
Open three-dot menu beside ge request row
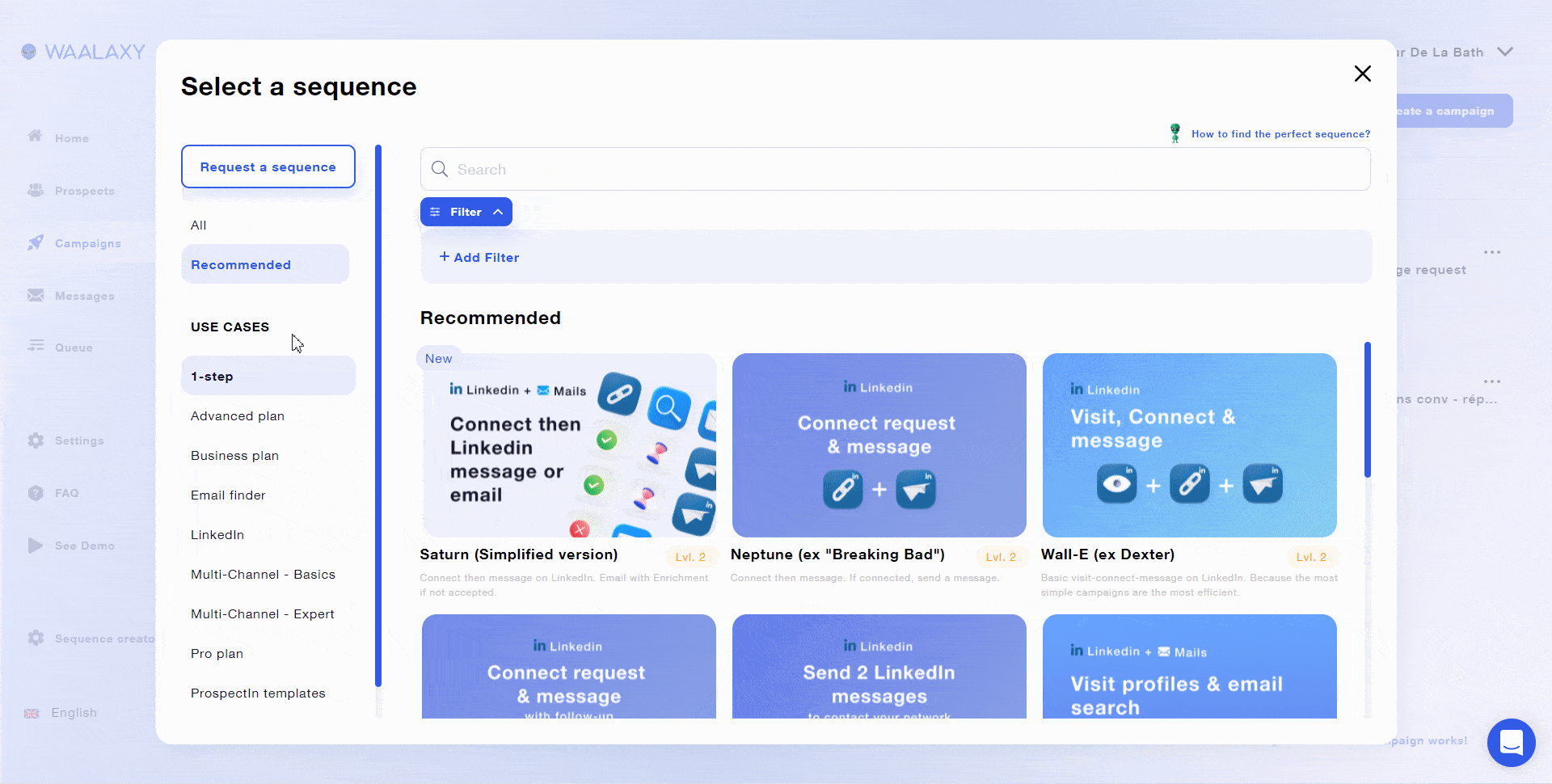pyautogui.click(x=1492, y=252)
